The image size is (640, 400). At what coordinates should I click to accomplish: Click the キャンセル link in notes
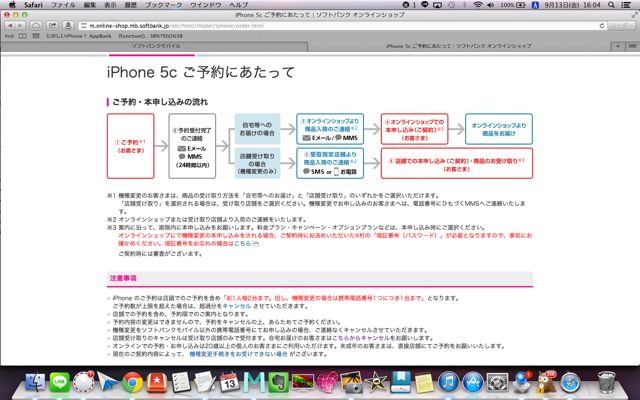click(x=237, y=306)
